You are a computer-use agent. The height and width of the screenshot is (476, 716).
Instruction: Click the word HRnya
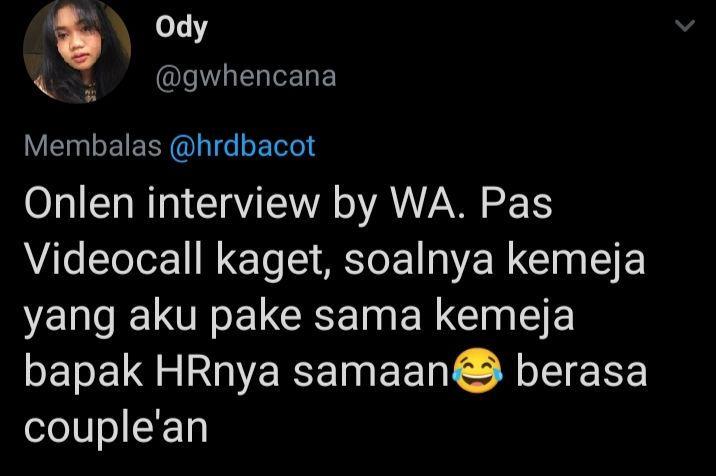tap(217, 374)
